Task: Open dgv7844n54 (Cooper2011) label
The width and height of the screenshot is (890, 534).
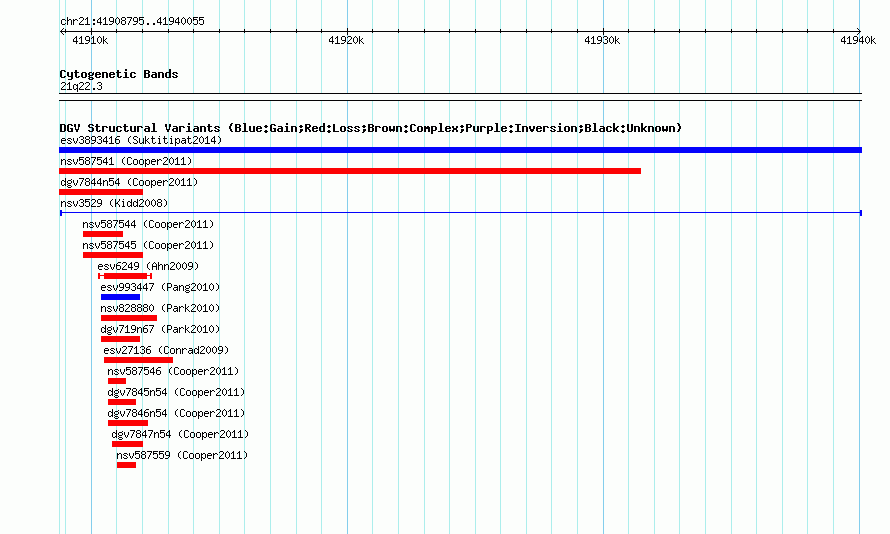Action: point(129,182)
